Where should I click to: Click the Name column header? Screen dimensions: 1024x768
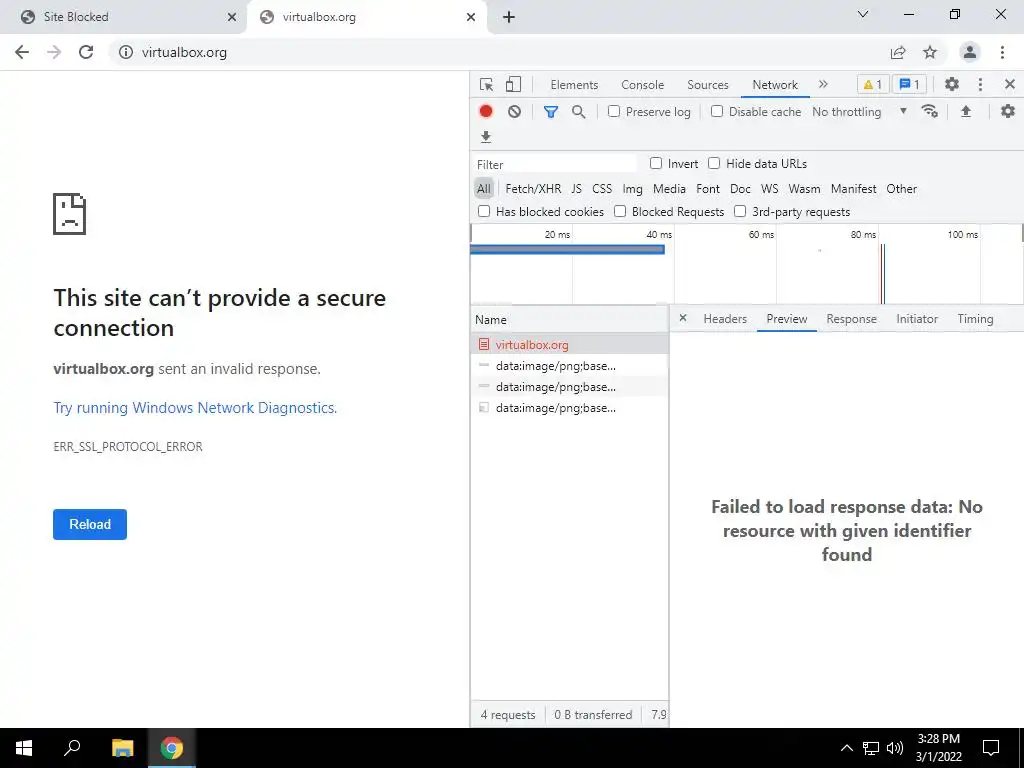pyautogui.click(x=569, y=319)
